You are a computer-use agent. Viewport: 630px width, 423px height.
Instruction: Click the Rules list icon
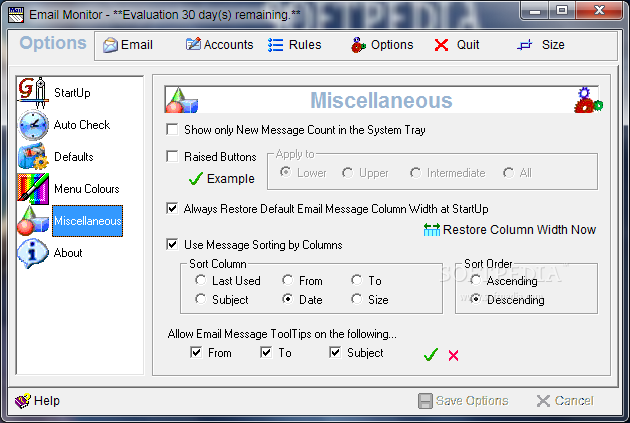(x=276, y=45)
